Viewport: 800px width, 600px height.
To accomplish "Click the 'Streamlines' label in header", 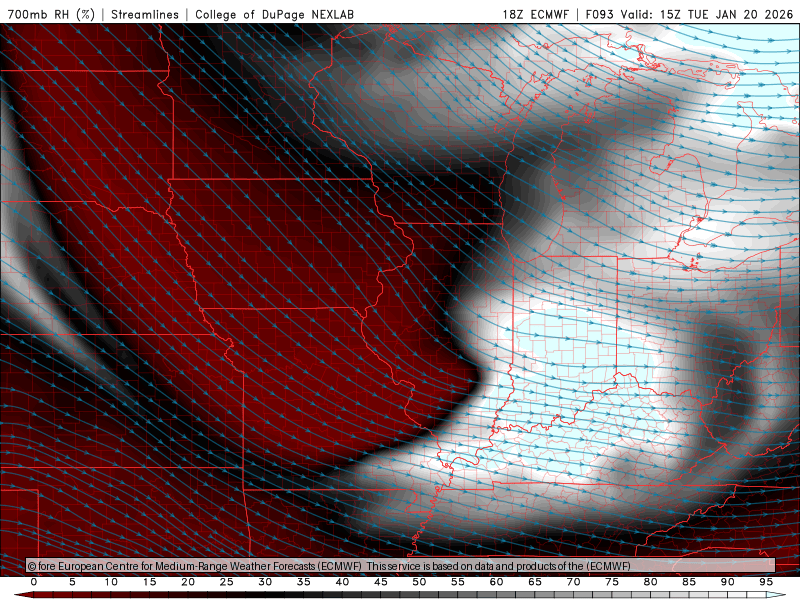I will click(x=145, y=14).
